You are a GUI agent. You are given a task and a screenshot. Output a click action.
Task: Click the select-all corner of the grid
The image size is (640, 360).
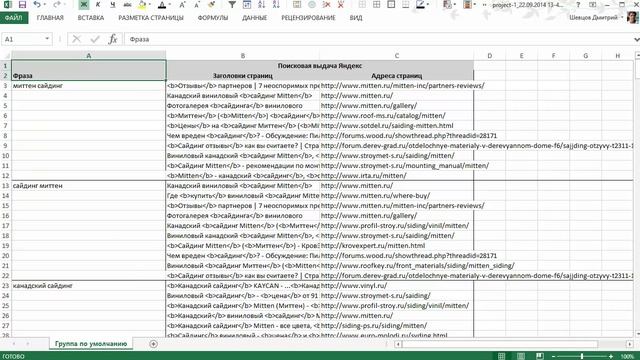pyautogui.click(x=6, y=56)
